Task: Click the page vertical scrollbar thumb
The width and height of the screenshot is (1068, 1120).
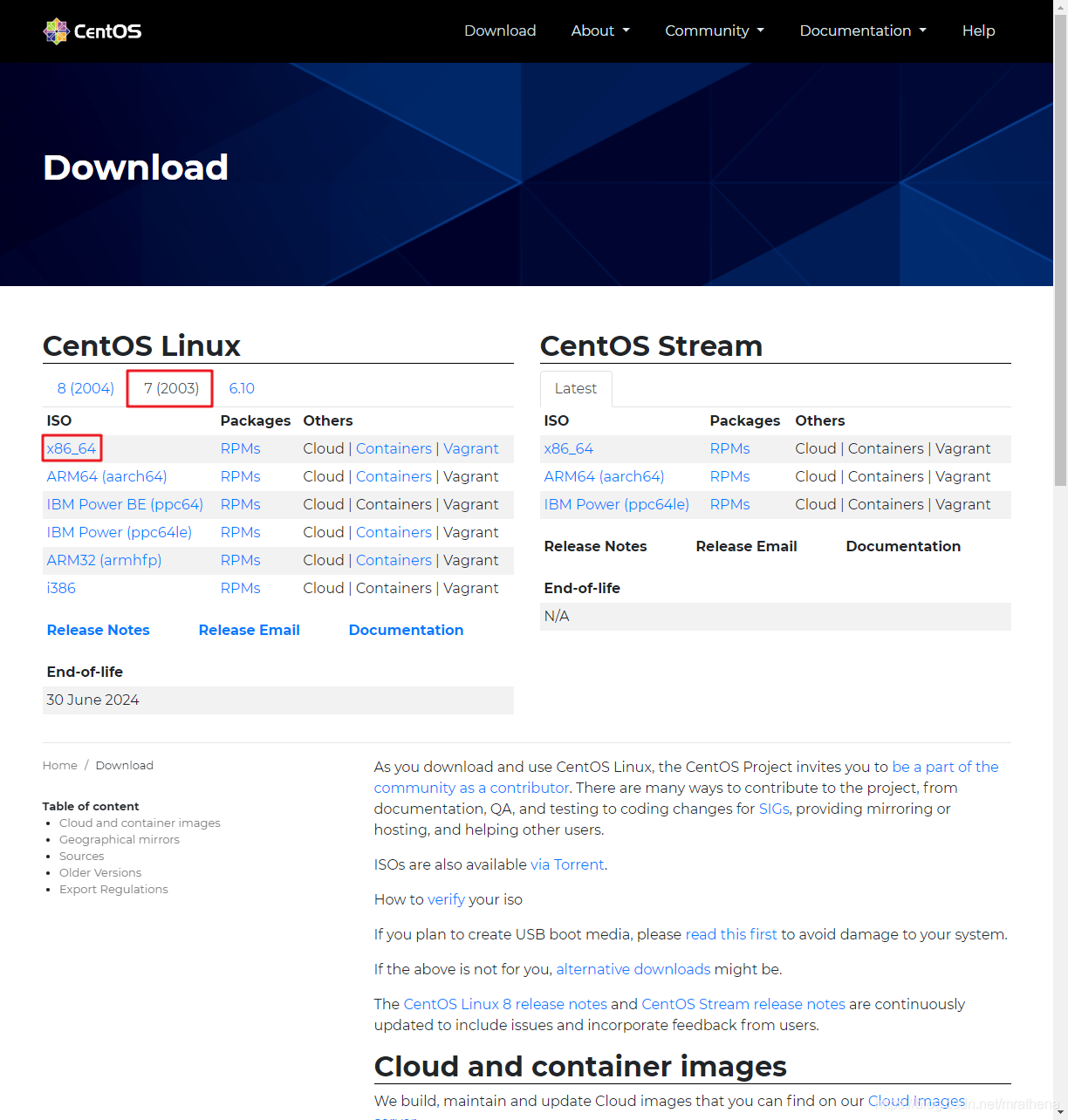Action: [1060, 249]
